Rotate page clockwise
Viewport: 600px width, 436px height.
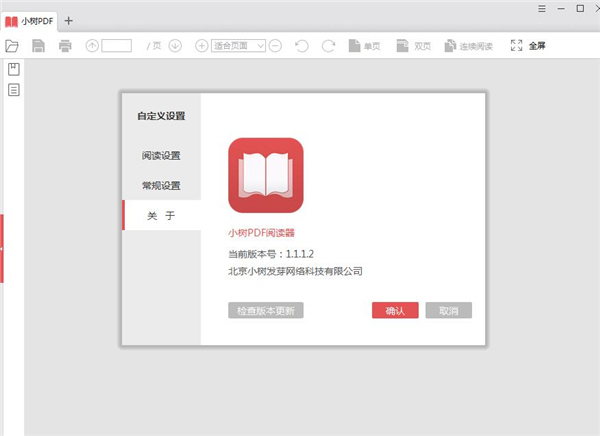point(328,46)
